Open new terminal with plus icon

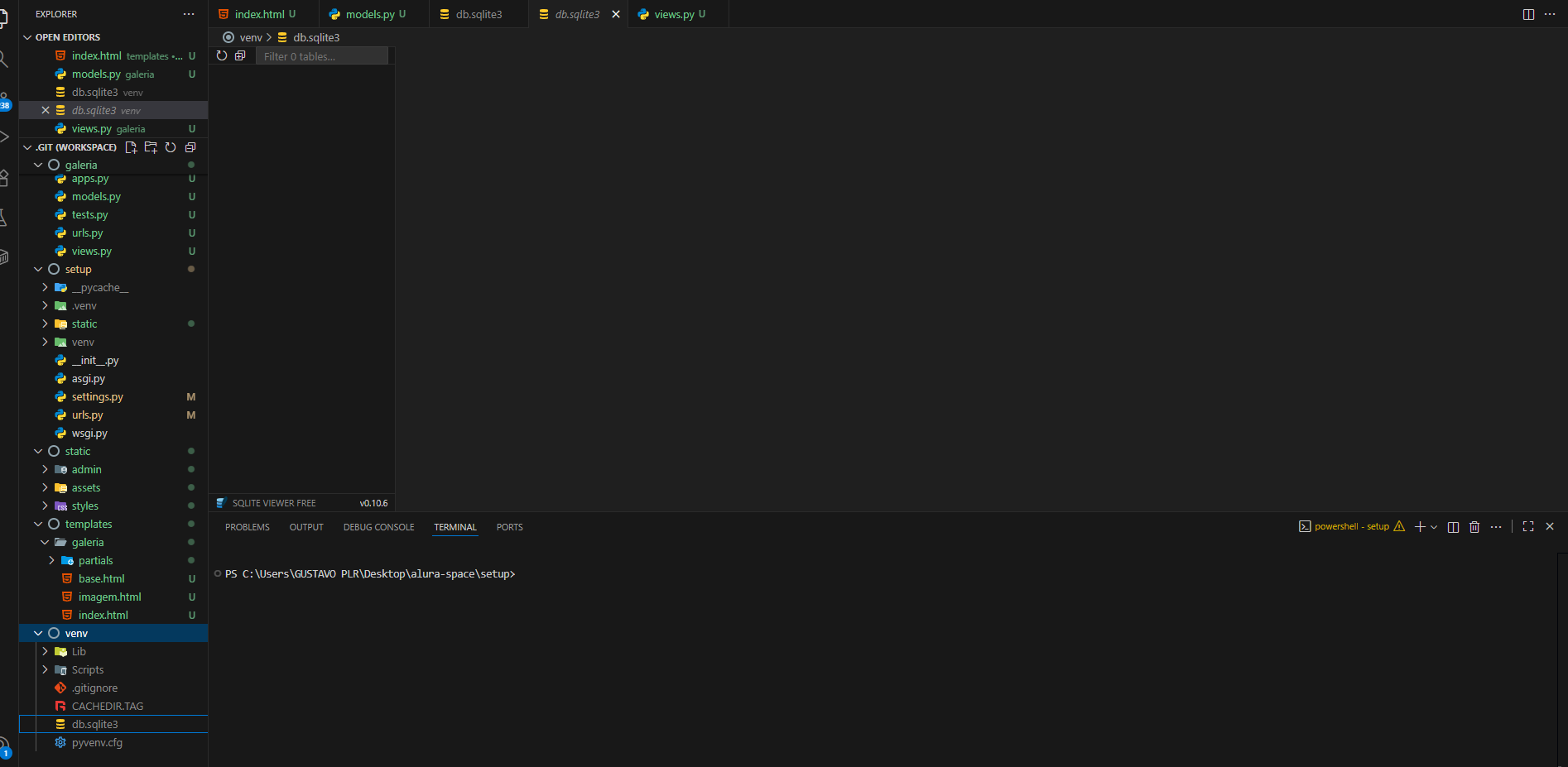(1420, 527)
